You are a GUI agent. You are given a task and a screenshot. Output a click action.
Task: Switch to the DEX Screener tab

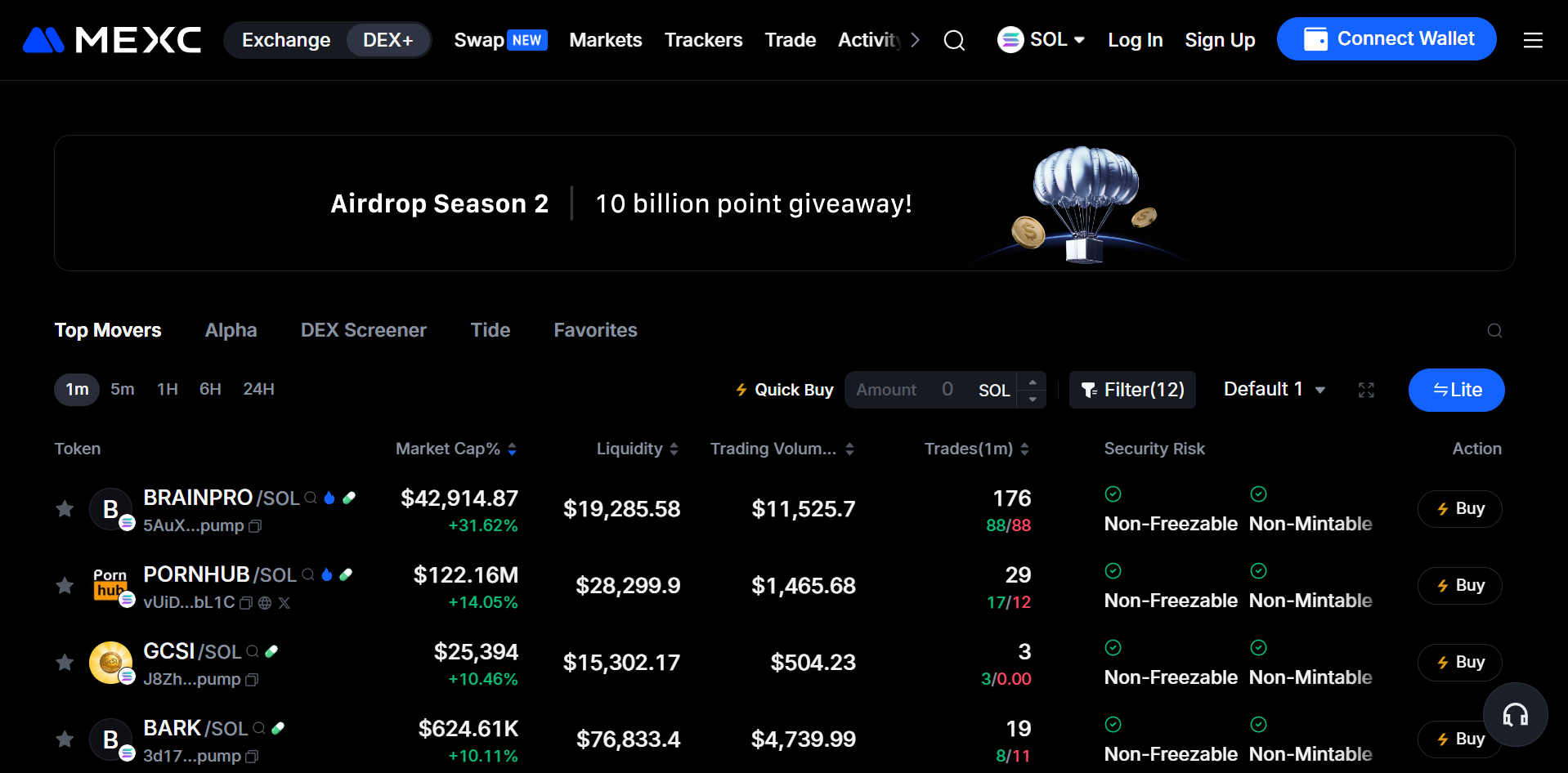tap(364, 330)
